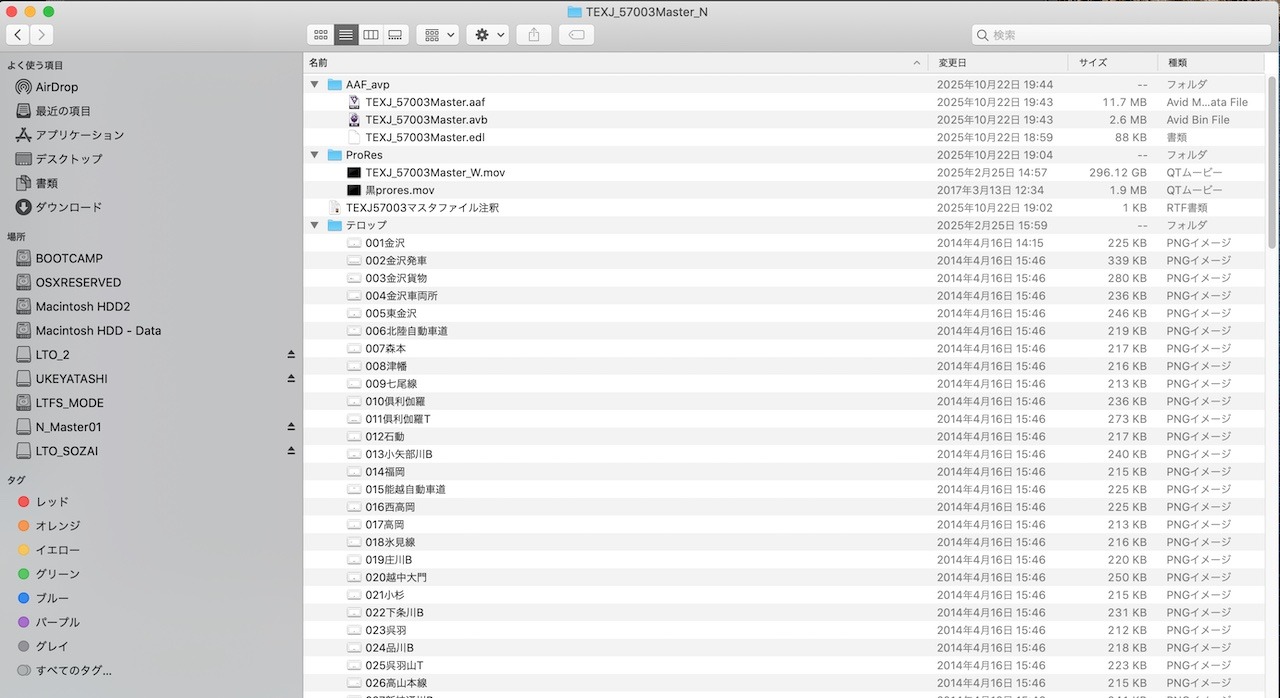Collapse the テロップ folder

pyautogui.click(x=315, y=226)
